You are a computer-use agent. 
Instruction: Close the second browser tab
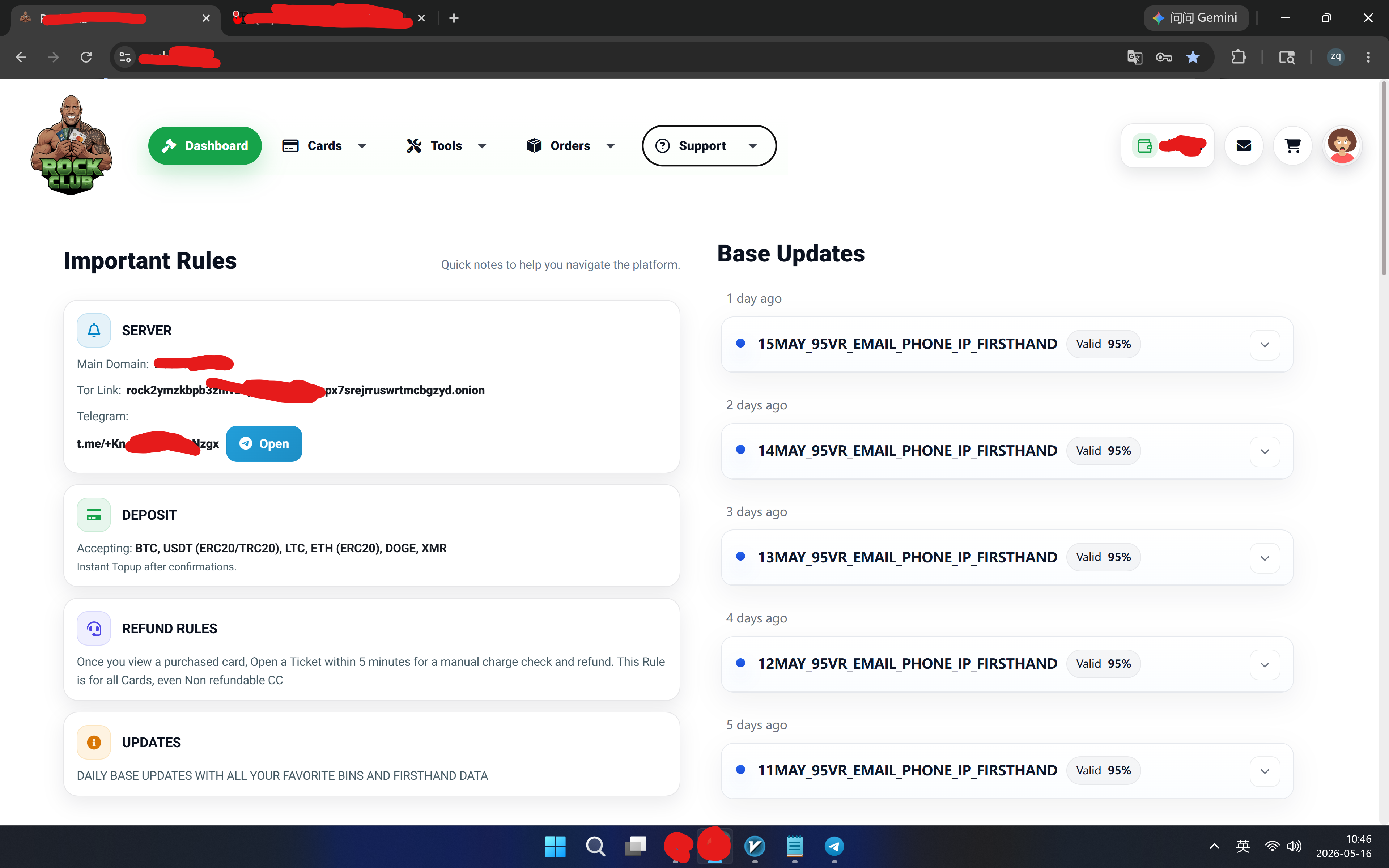[x=421, y=18]
